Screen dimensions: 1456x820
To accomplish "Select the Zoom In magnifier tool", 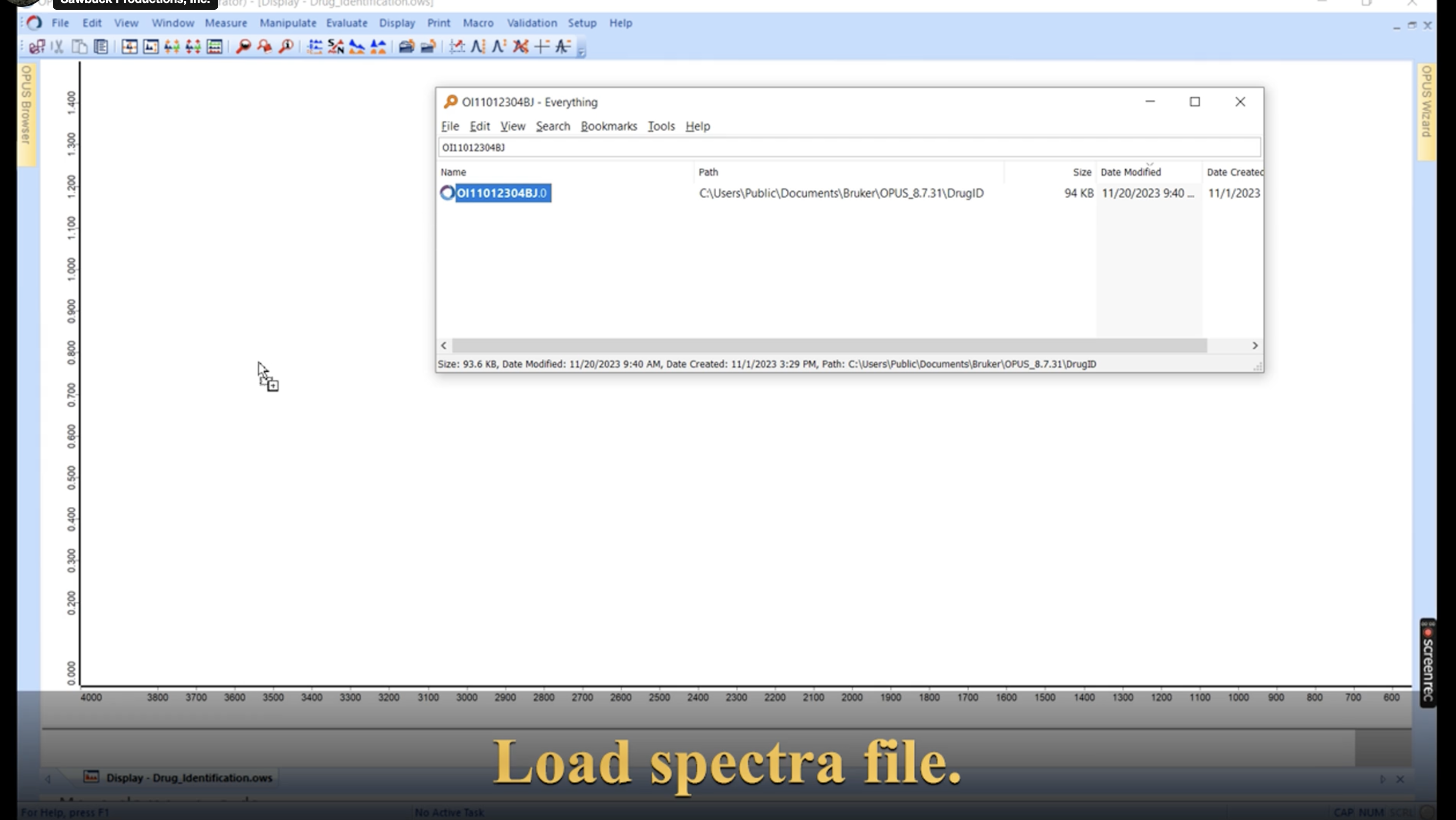I will coord(244,47).
